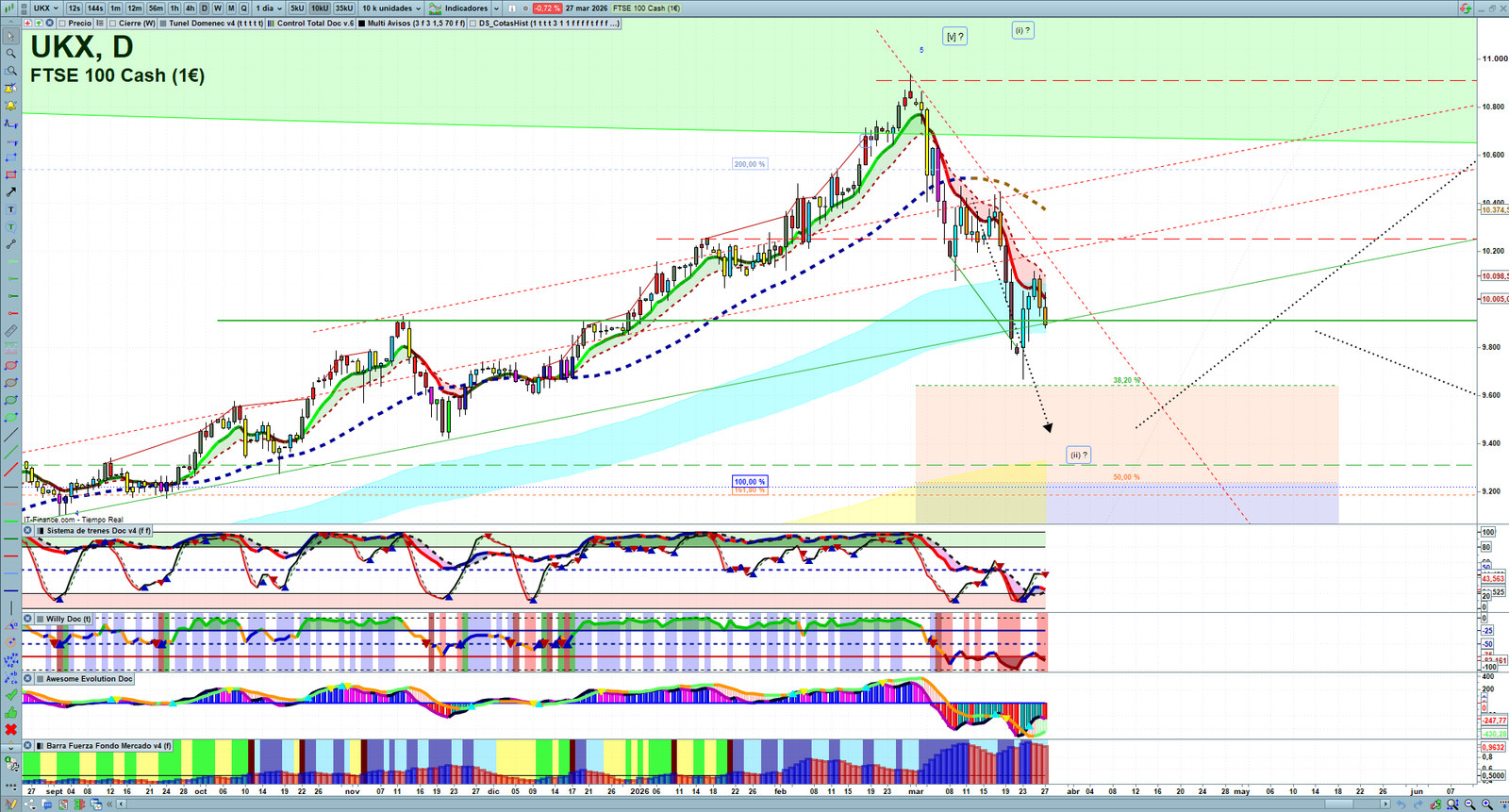
Task: Switch to the 4h timeframe
Action: point(190,8)
